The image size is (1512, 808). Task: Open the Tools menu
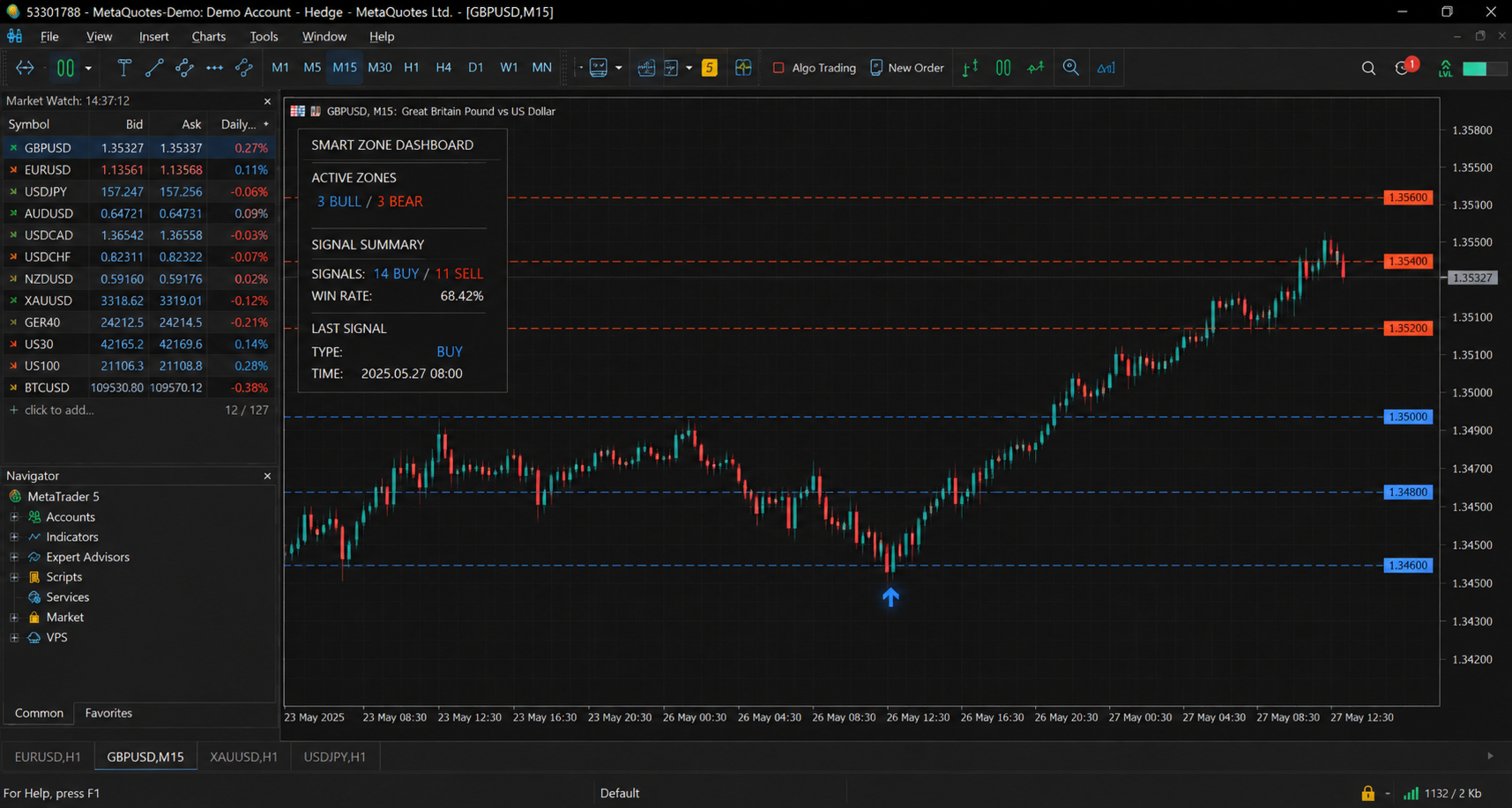coord(264,36)
